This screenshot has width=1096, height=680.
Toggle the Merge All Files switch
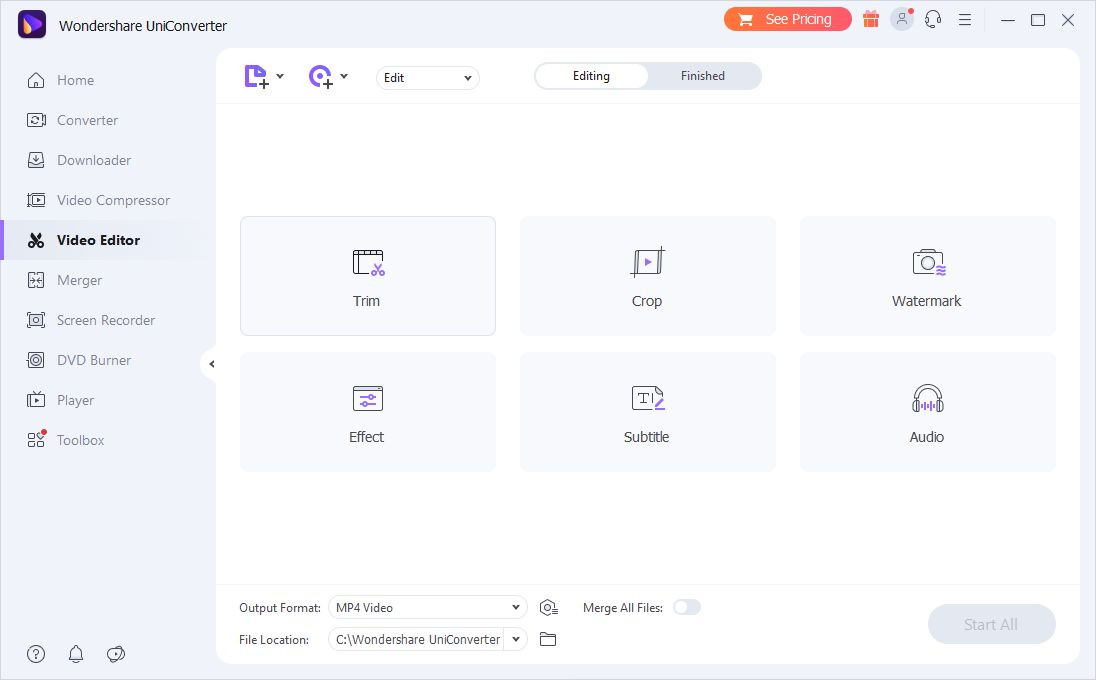click(686, 607)
